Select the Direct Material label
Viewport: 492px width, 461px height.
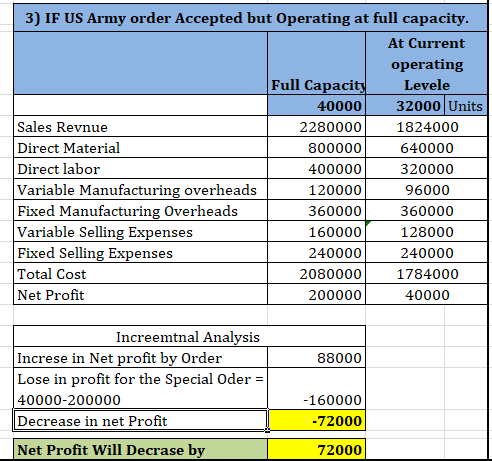pyautogui.click(x=140, y=148)
